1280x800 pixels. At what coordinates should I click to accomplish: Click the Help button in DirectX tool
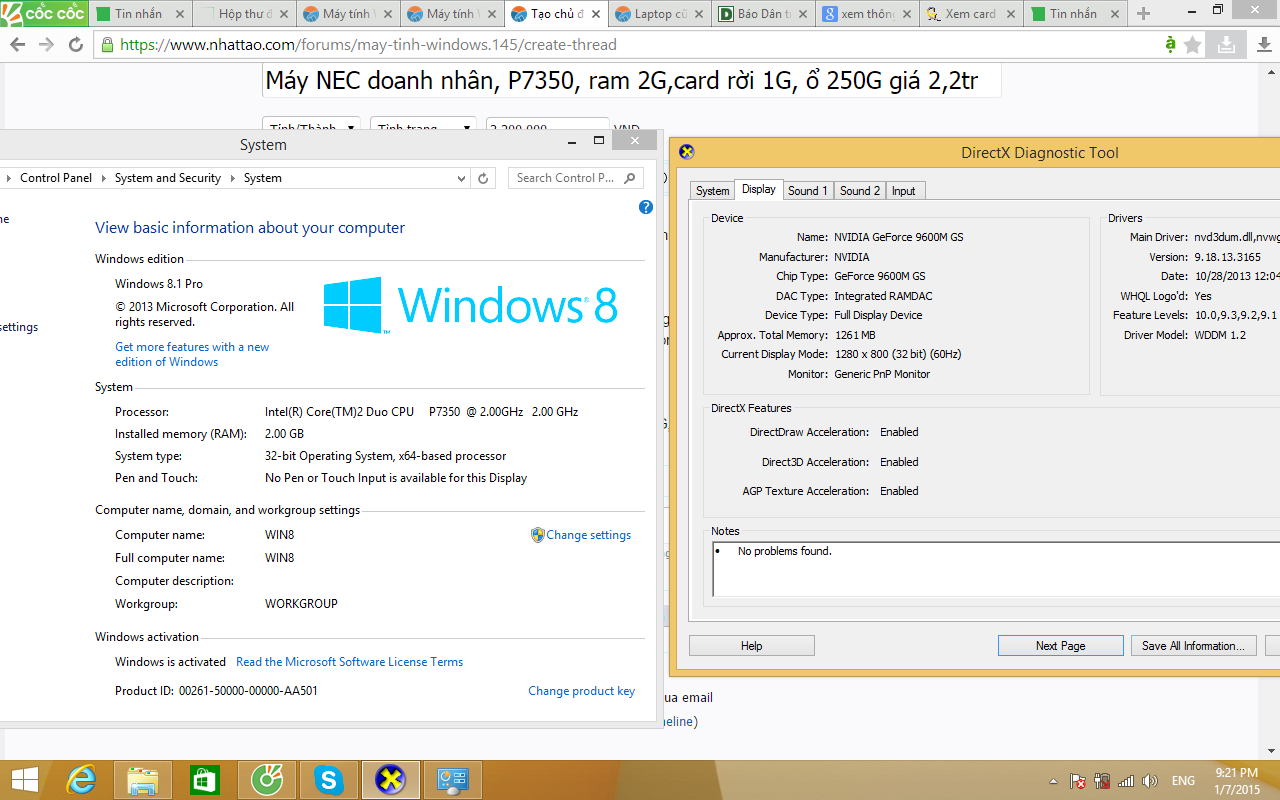tap(752, 646)
